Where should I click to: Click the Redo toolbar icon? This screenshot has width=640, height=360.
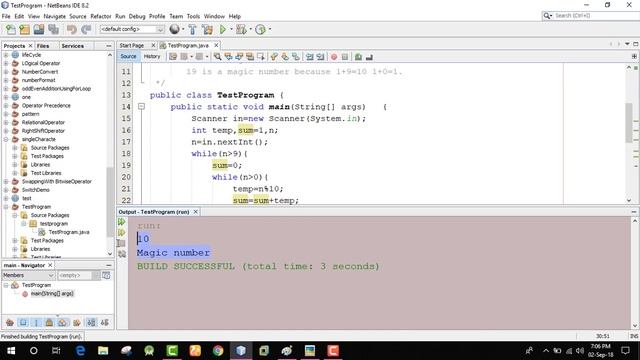[86, 29]
